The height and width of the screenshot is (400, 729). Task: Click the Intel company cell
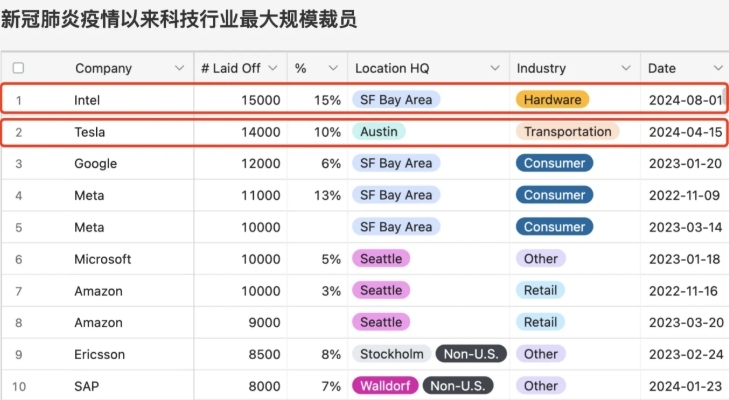tap(87, 100)
